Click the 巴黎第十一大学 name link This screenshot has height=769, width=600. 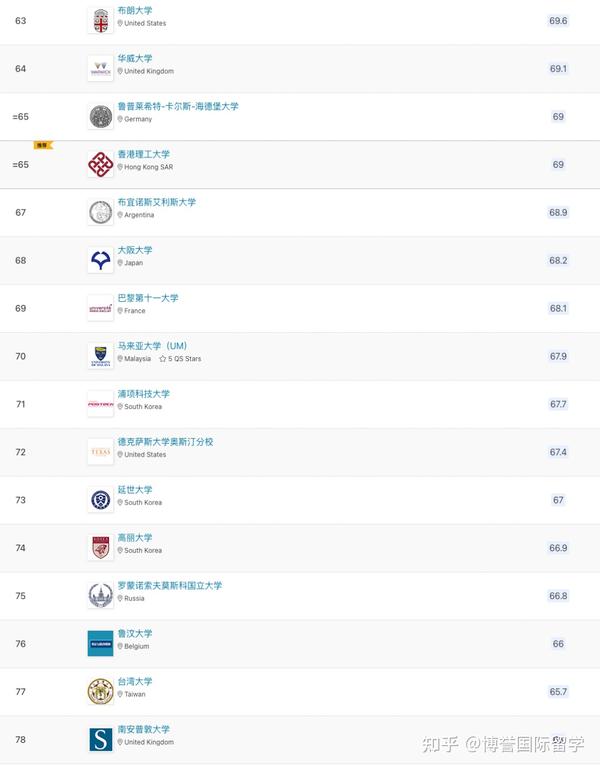(x=148, y=298)
